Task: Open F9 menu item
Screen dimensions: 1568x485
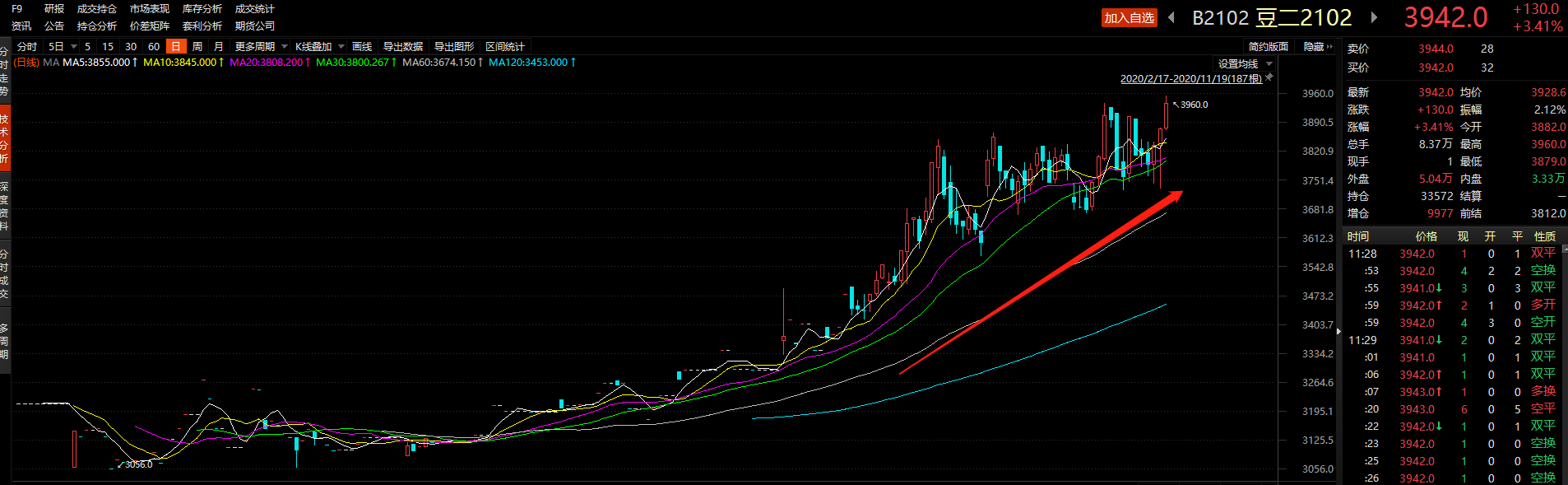Action: tap(17, 9)
